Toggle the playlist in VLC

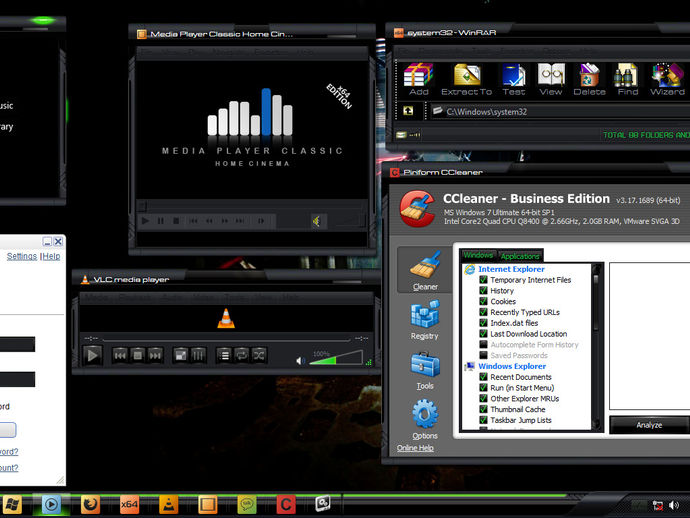pos(224,355)
